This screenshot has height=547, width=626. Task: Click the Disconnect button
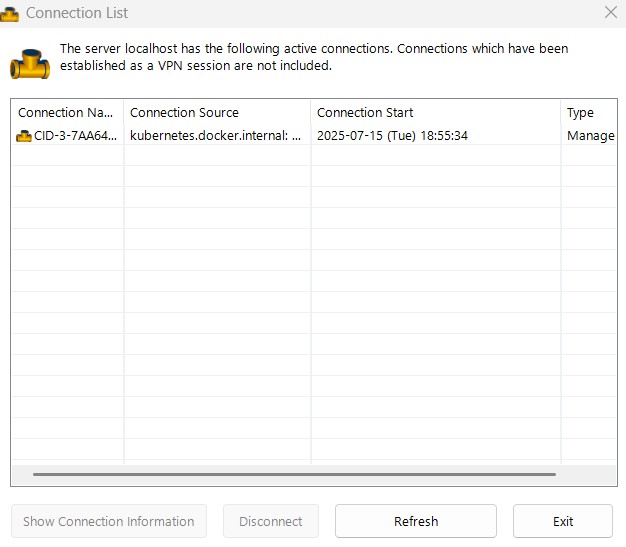coord(271,521)
